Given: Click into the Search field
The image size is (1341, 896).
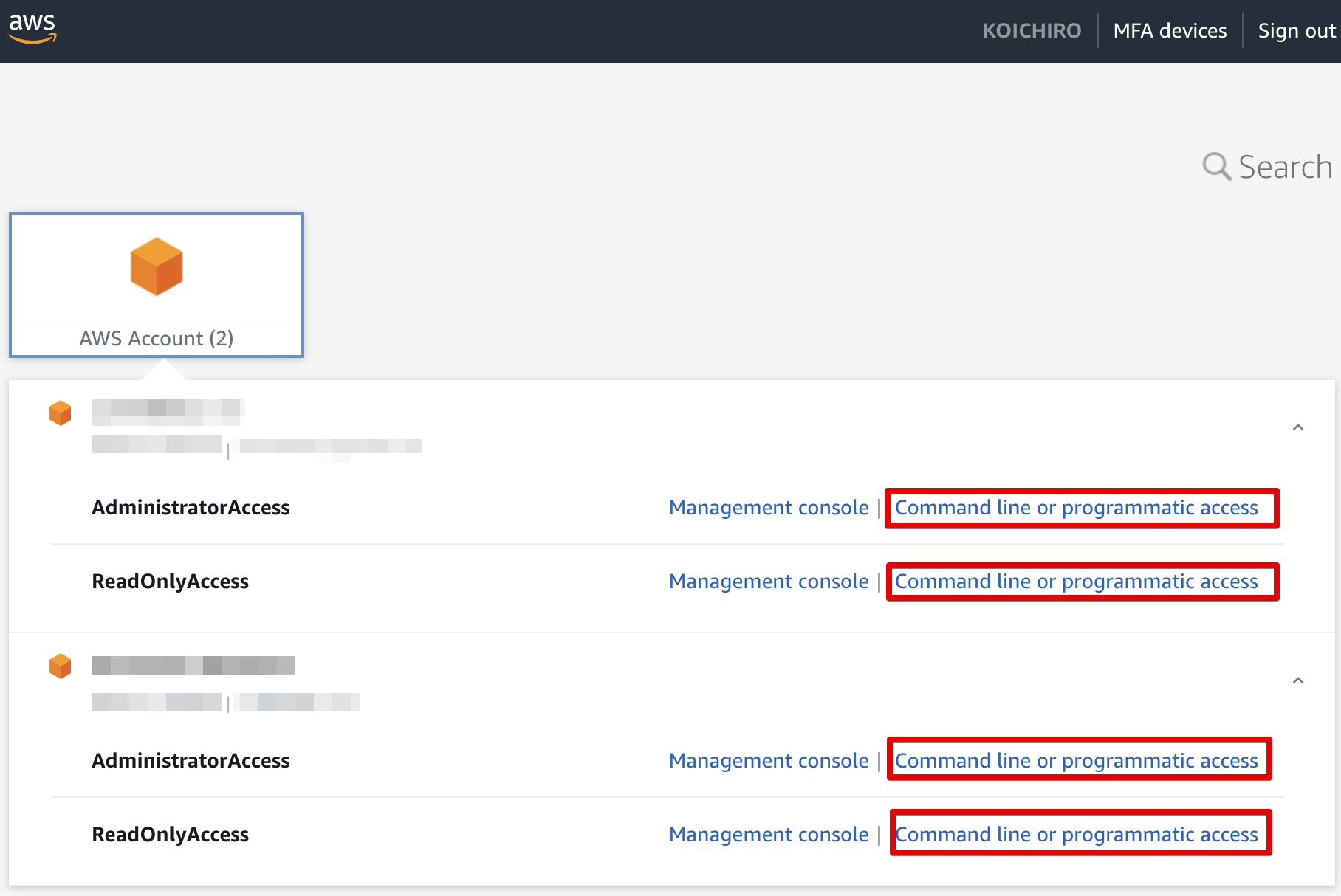Looking at the screenshot, I should pos(1285,168).
